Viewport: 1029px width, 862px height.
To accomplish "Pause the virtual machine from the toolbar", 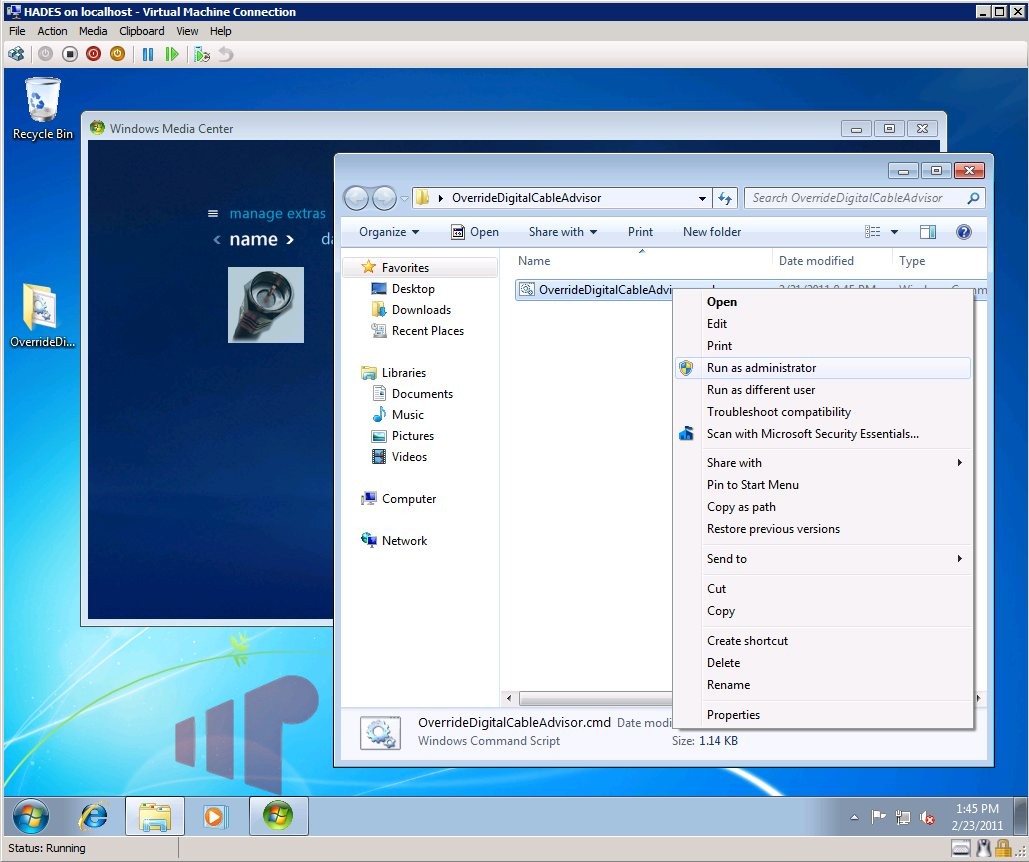I will [148, 54].
